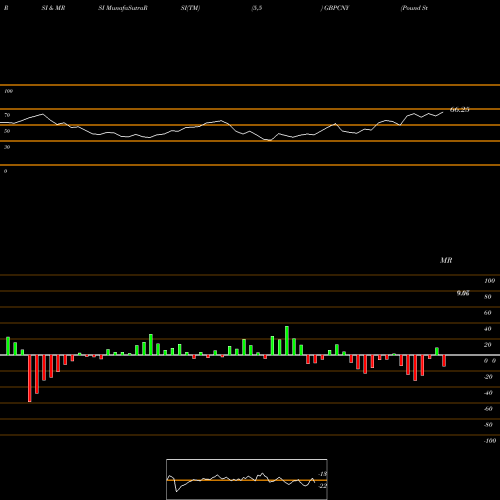The height and width of the screenshot is (500, 500).
Task: Click the end of the white RSI line
Action: [x=443, y=112]
